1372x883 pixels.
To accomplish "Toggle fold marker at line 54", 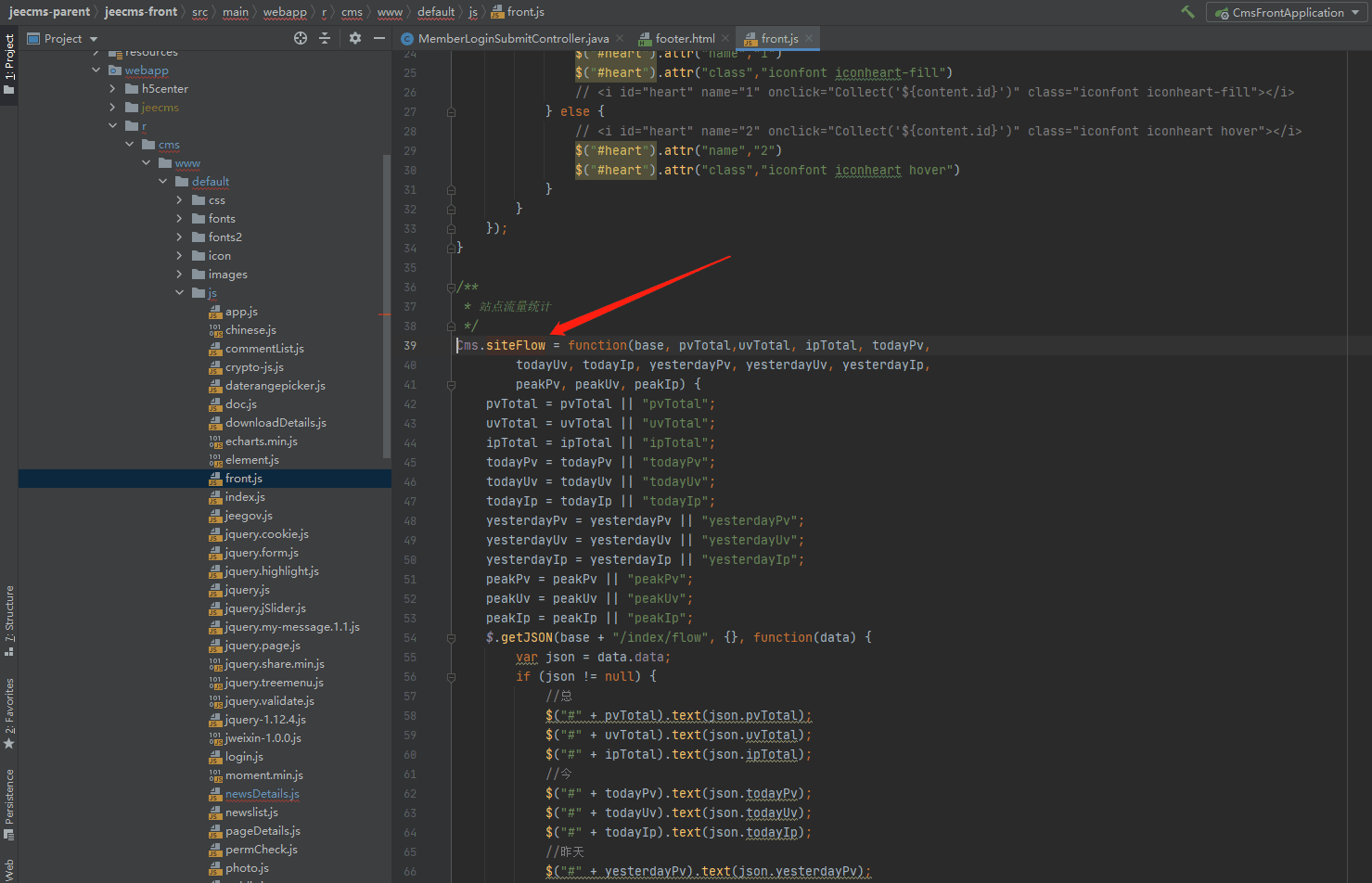I will click(x=452, y=638).
